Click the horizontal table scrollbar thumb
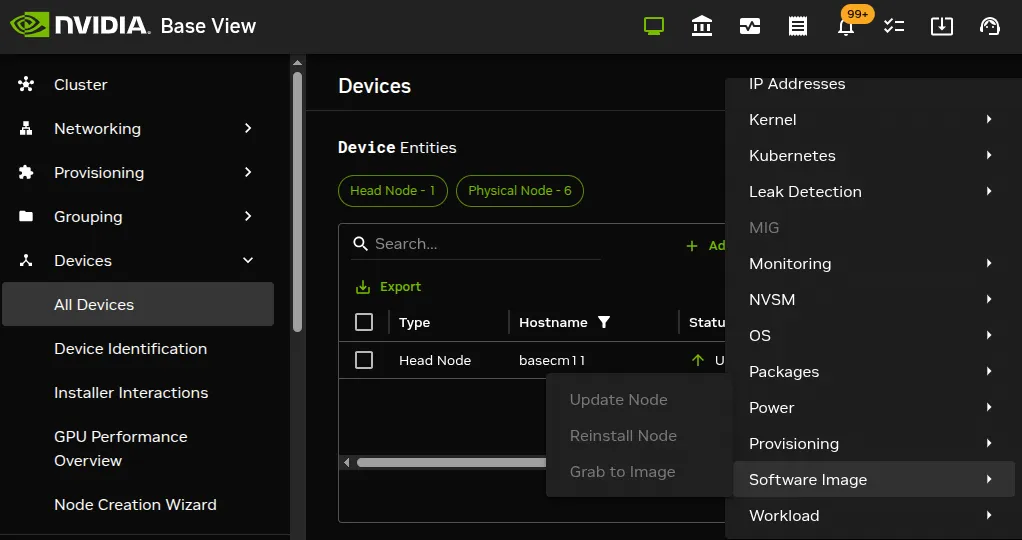Viewport: 1022px width, 540px height. [451, 462]
